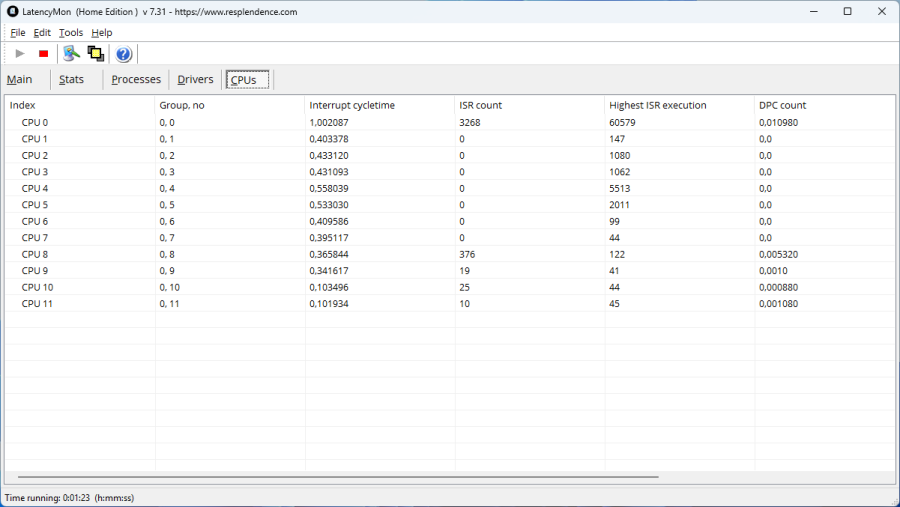Click the computer with magnifier toolbar icon
The width and height of the screenshot is (900, 507).
71,54
